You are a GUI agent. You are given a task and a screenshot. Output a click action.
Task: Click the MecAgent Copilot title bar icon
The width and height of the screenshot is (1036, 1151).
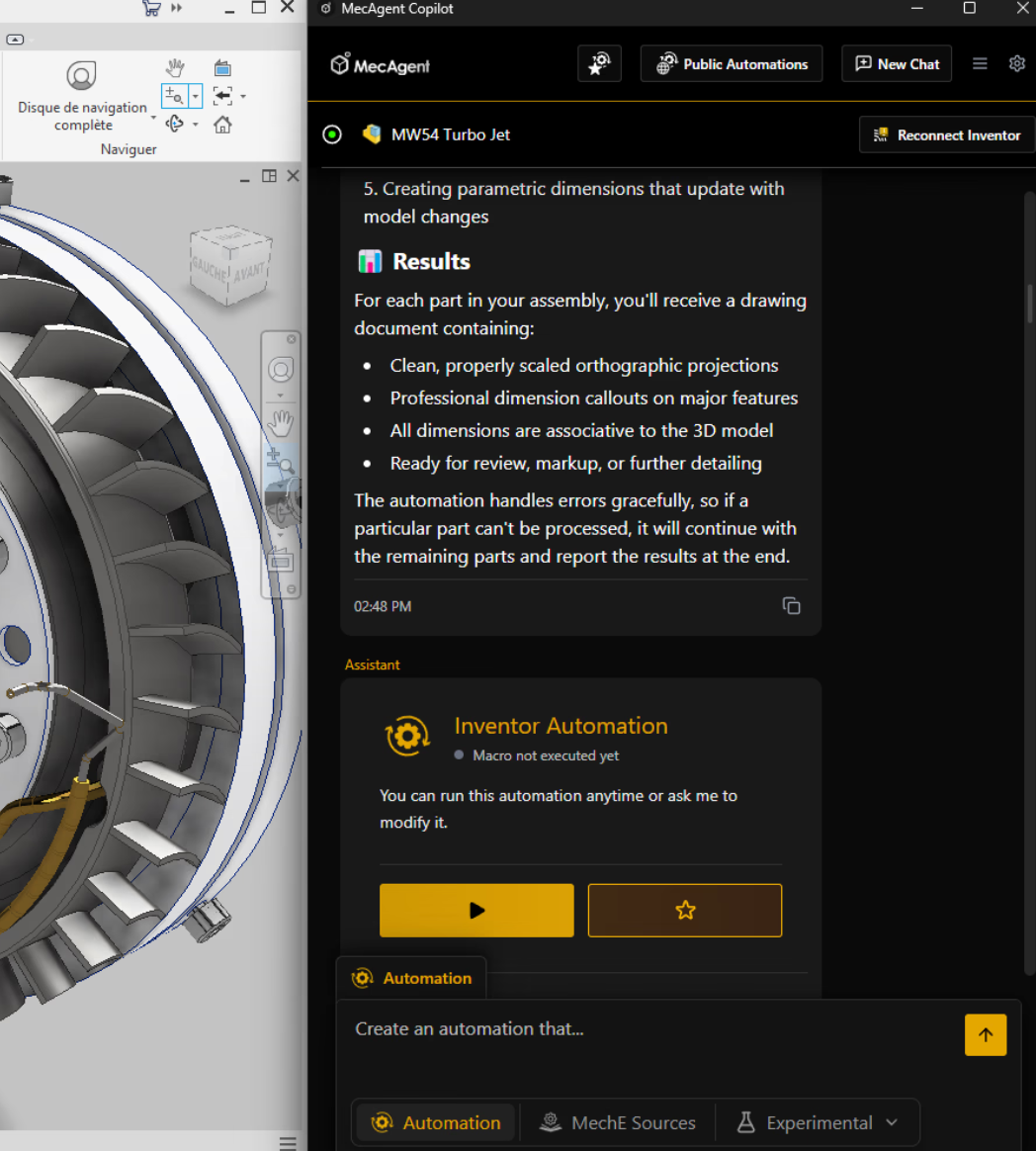(326, 9)
